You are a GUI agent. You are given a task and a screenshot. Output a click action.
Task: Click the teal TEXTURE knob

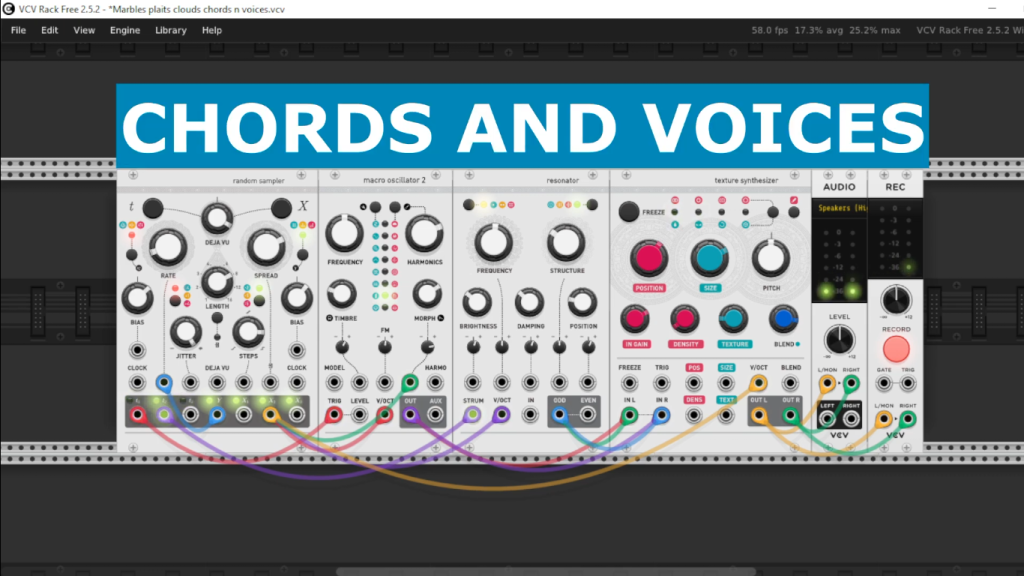(733, 319)
